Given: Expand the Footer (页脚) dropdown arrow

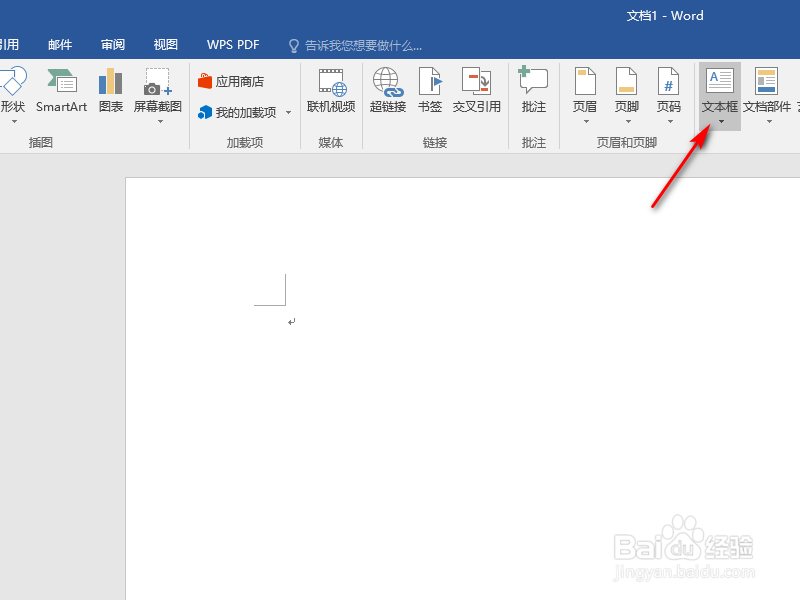Looking at the screenshot, I should [628, 121].
